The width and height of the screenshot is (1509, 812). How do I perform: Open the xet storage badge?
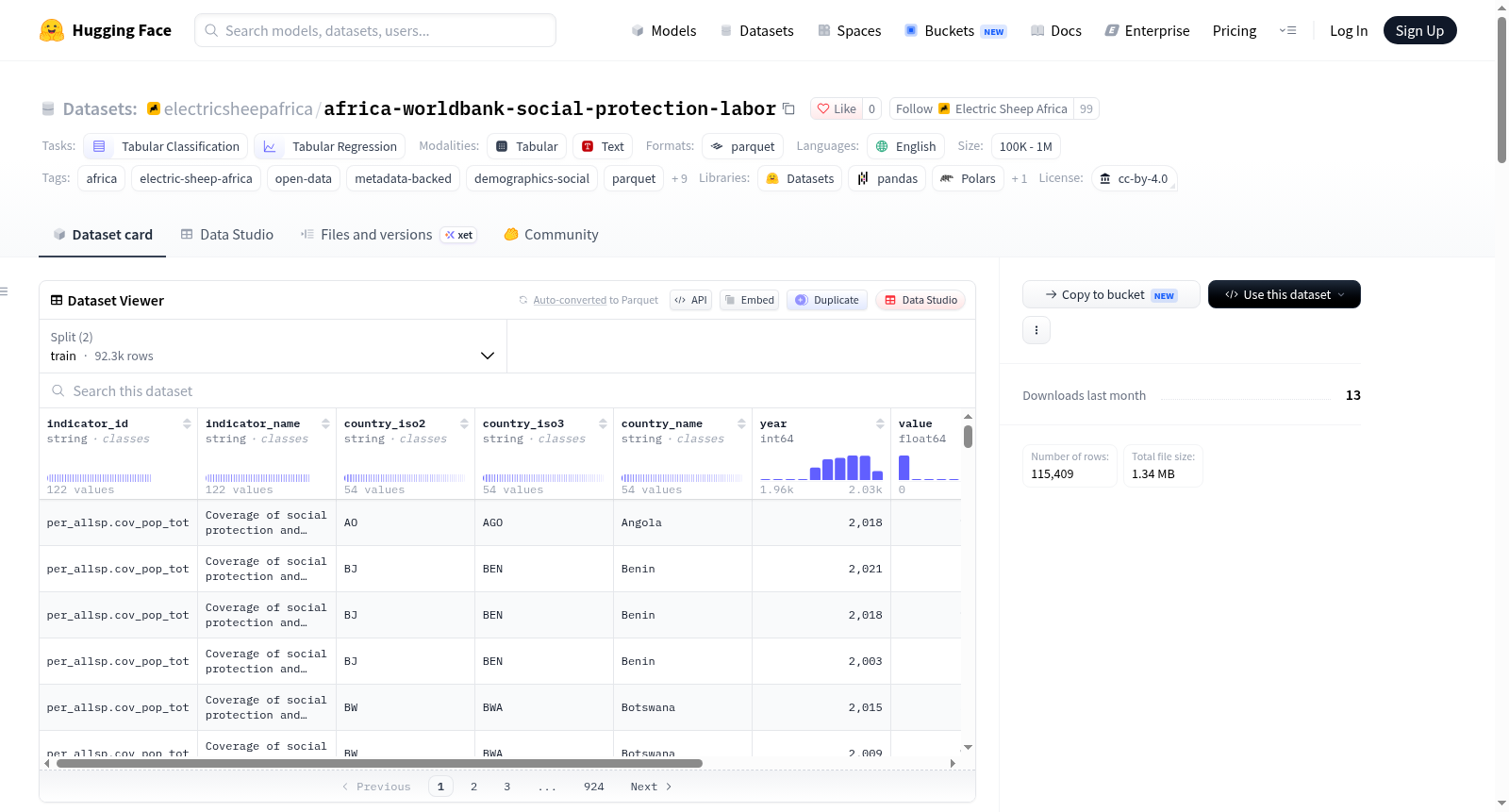[x=459, y=235]
